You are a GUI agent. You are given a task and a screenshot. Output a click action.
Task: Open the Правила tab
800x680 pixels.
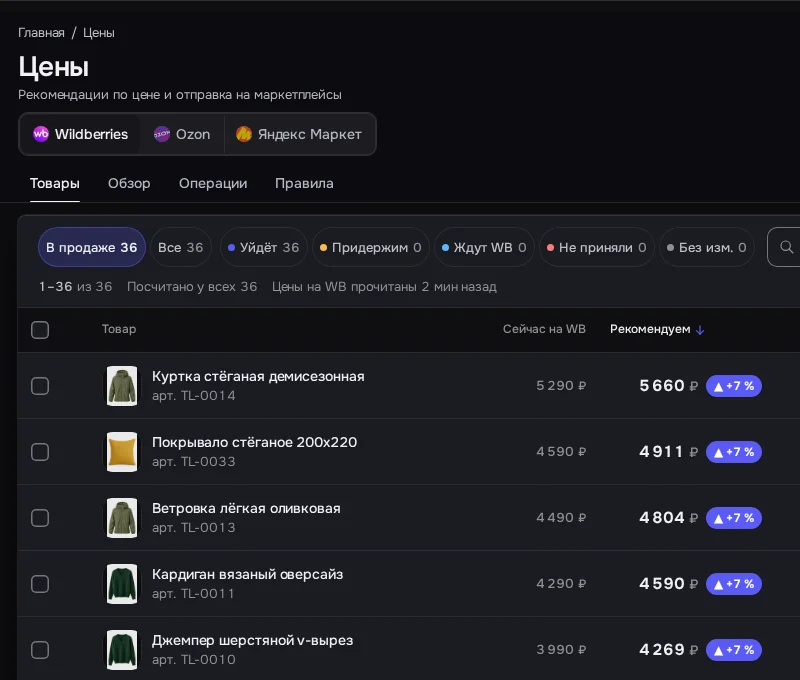(304, 184)
